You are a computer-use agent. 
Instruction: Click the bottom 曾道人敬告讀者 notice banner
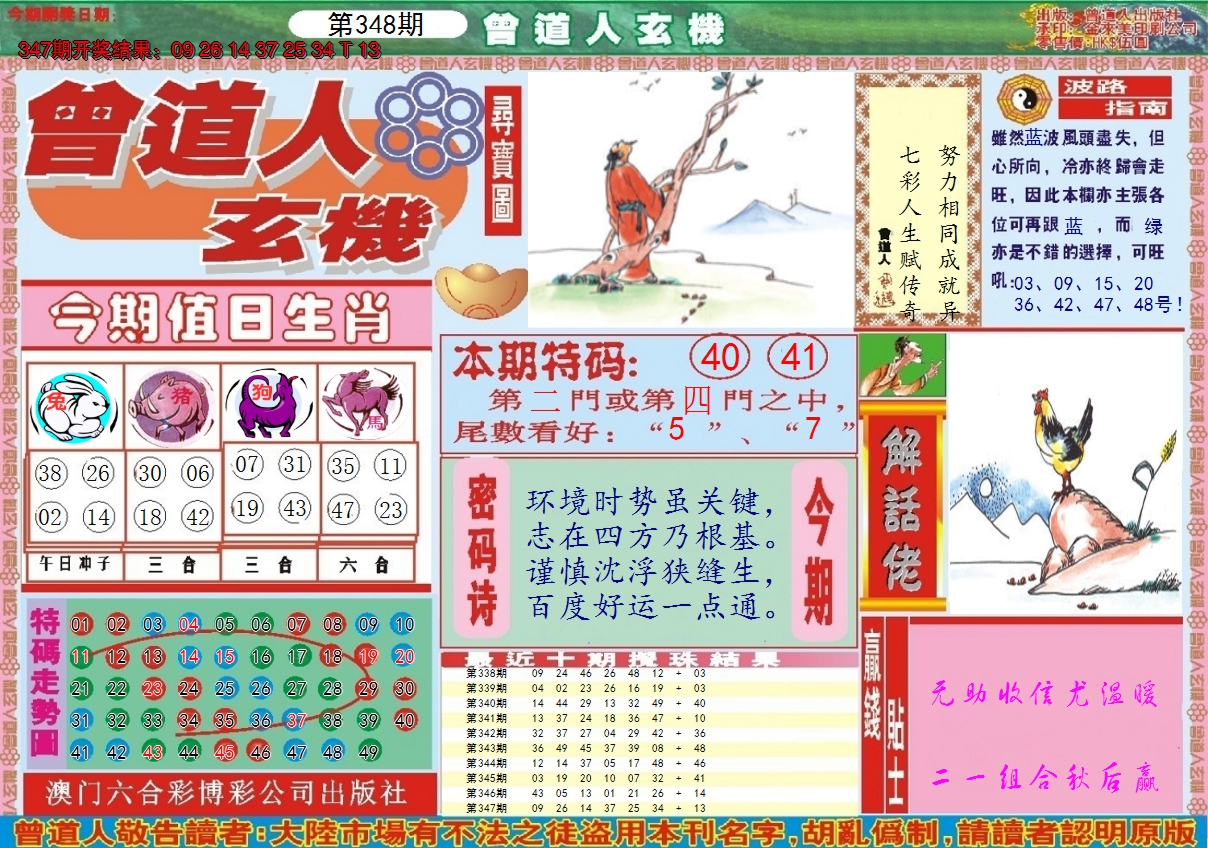(x=604, y=832)
